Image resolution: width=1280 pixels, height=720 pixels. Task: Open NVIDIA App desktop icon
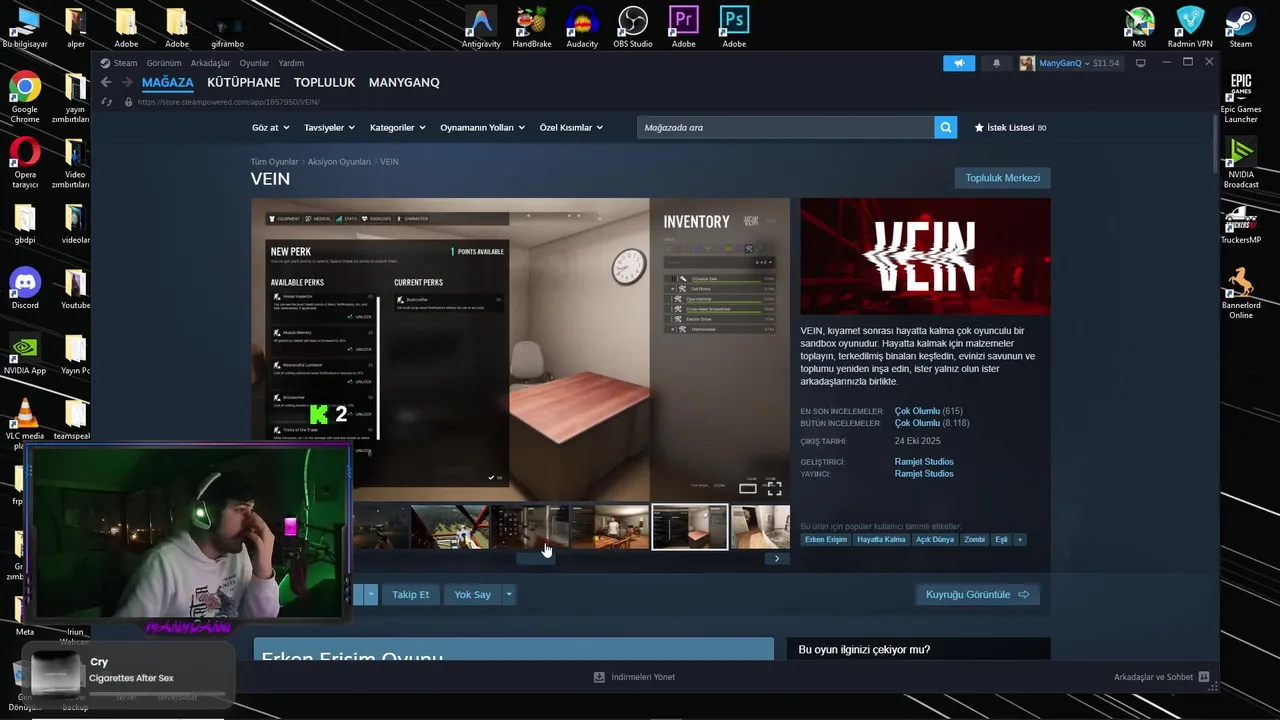[x=25, y=355]
